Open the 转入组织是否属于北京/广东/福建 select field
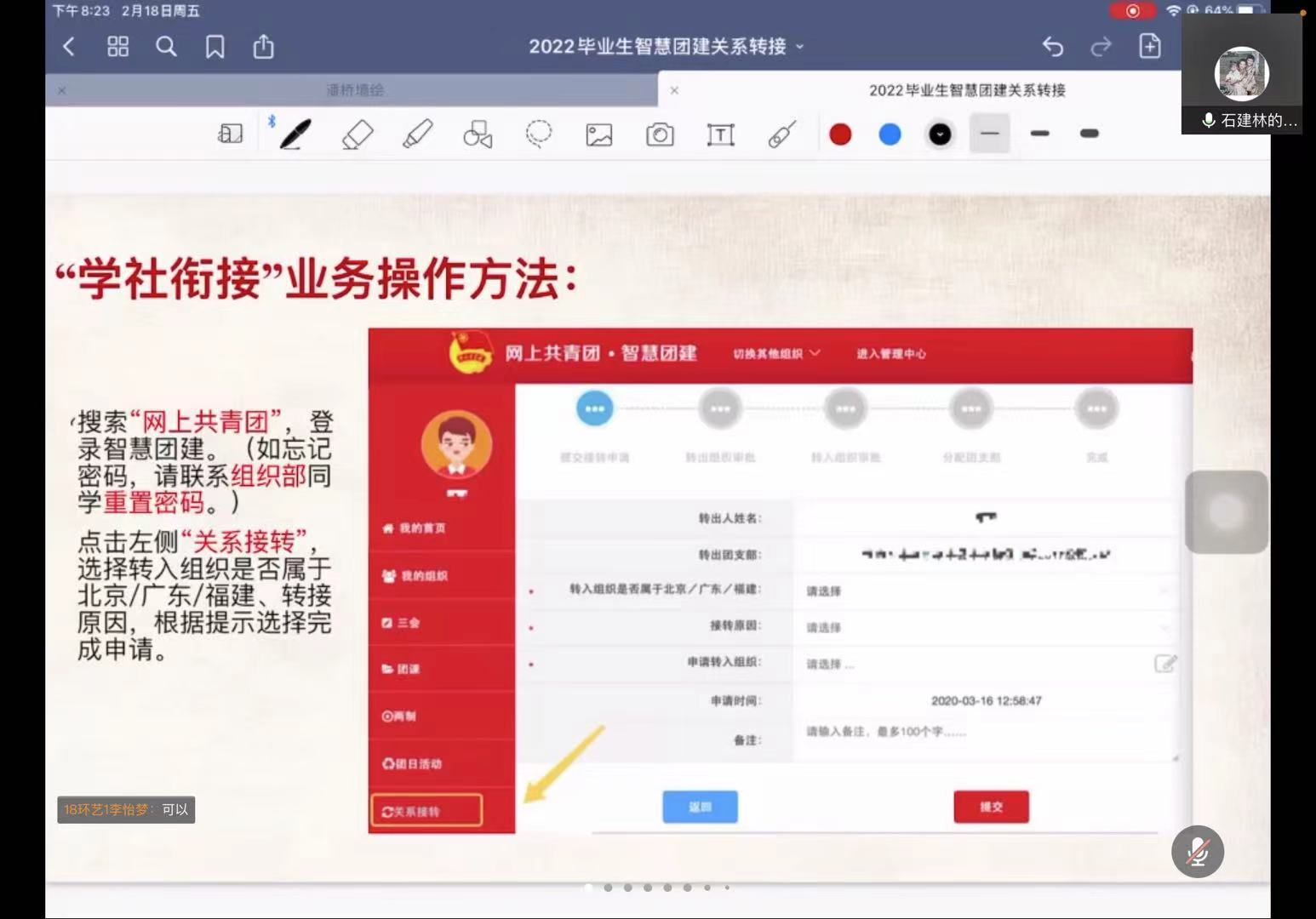 983,591
